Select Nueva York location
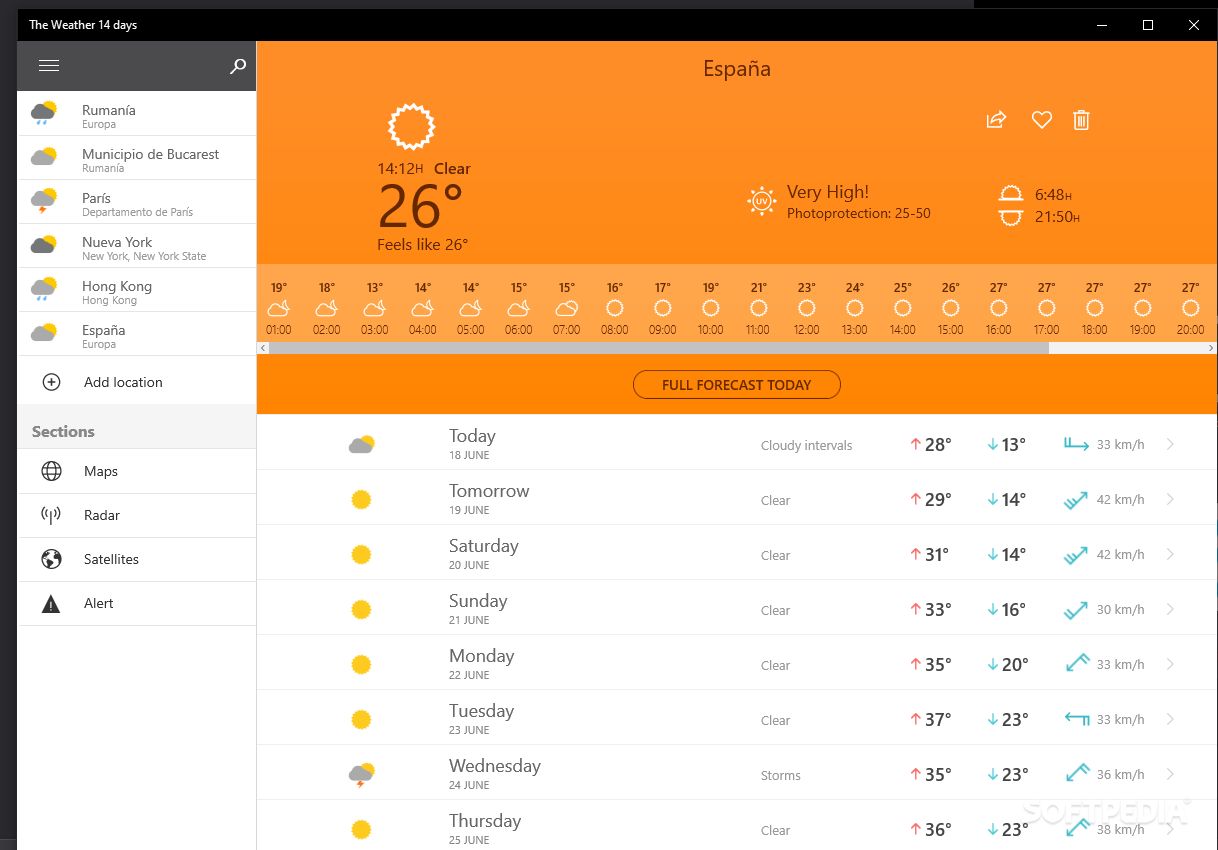1218x850 pixels. click(x=137, y=246)
